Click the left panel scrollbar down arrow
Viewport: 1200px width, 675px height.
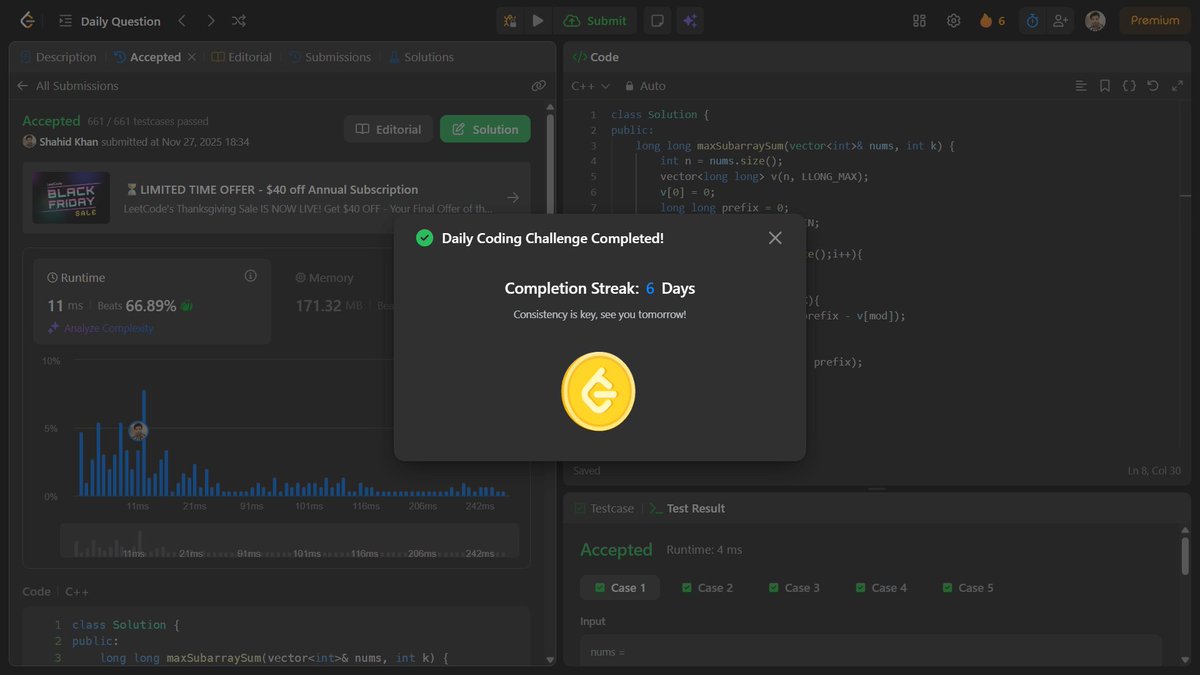tap(550, 660)
